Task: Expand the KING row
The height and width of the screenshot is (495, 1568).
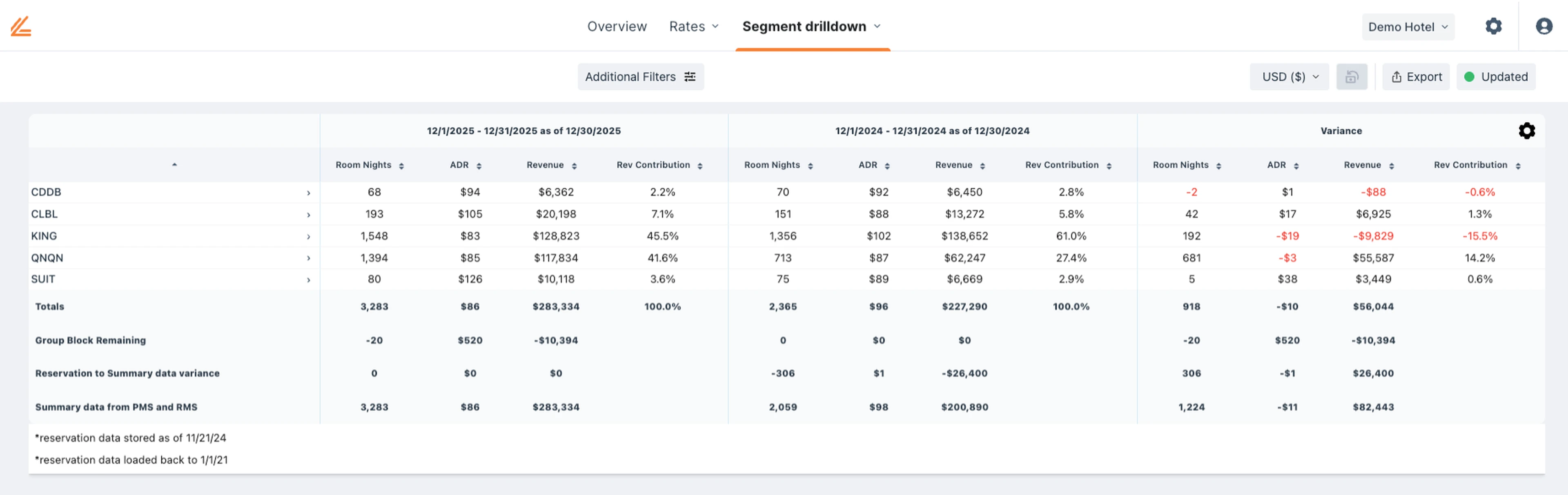Action: [308, 237]
